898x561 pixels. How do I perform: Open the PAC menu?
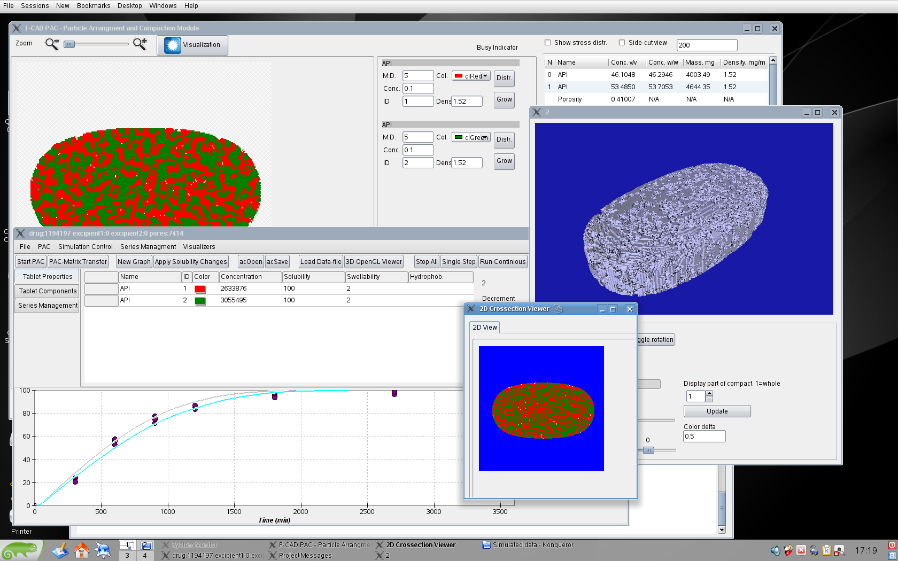[44, 246]
